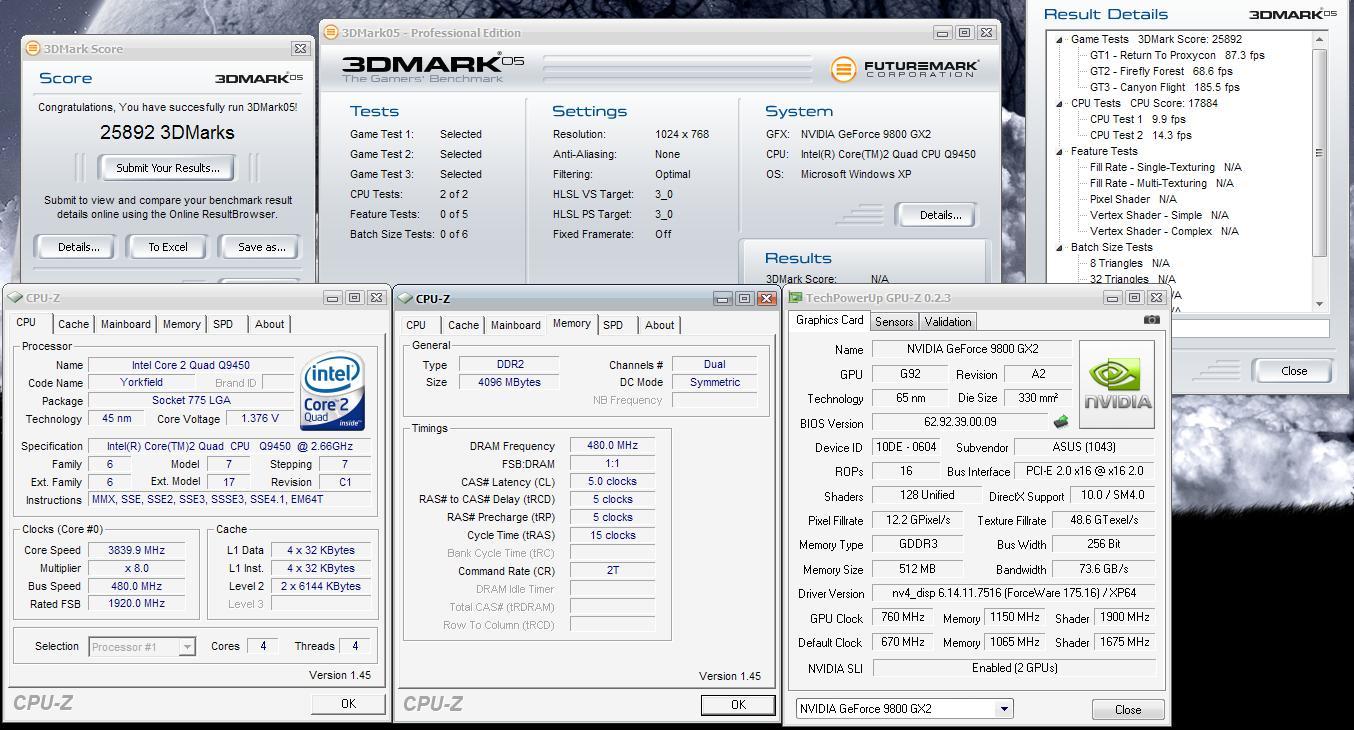This screenshot has height=730, width=1354.
Task: Collapse the Feature Tests tree node
Action: pyautogui.click(x=1060, y=151)
